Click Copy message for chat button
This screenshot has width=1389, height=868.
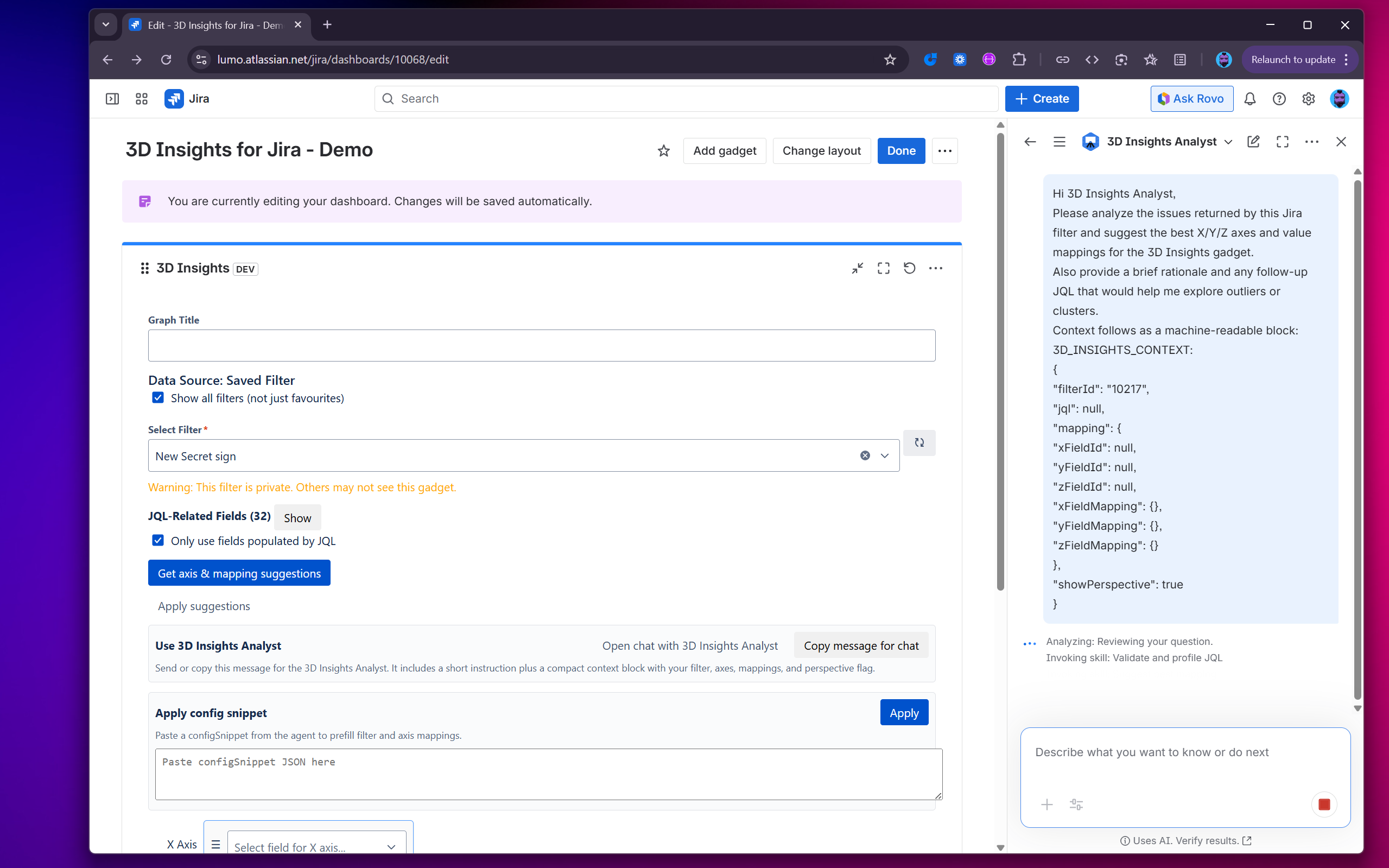click(860, 646)
